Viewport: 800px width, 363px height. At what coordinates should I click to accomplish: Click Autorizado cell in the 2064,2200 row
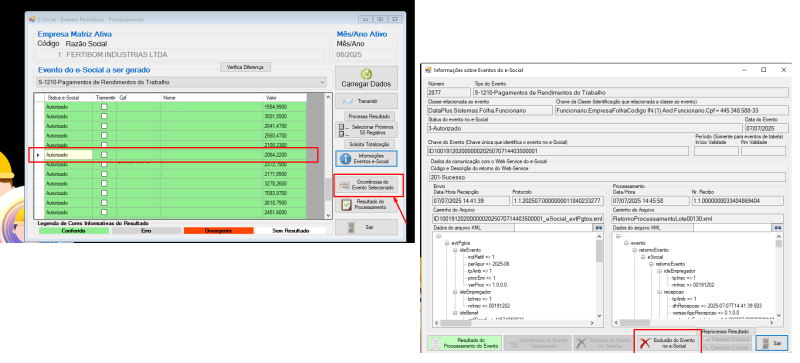click(x=68, y=154)
